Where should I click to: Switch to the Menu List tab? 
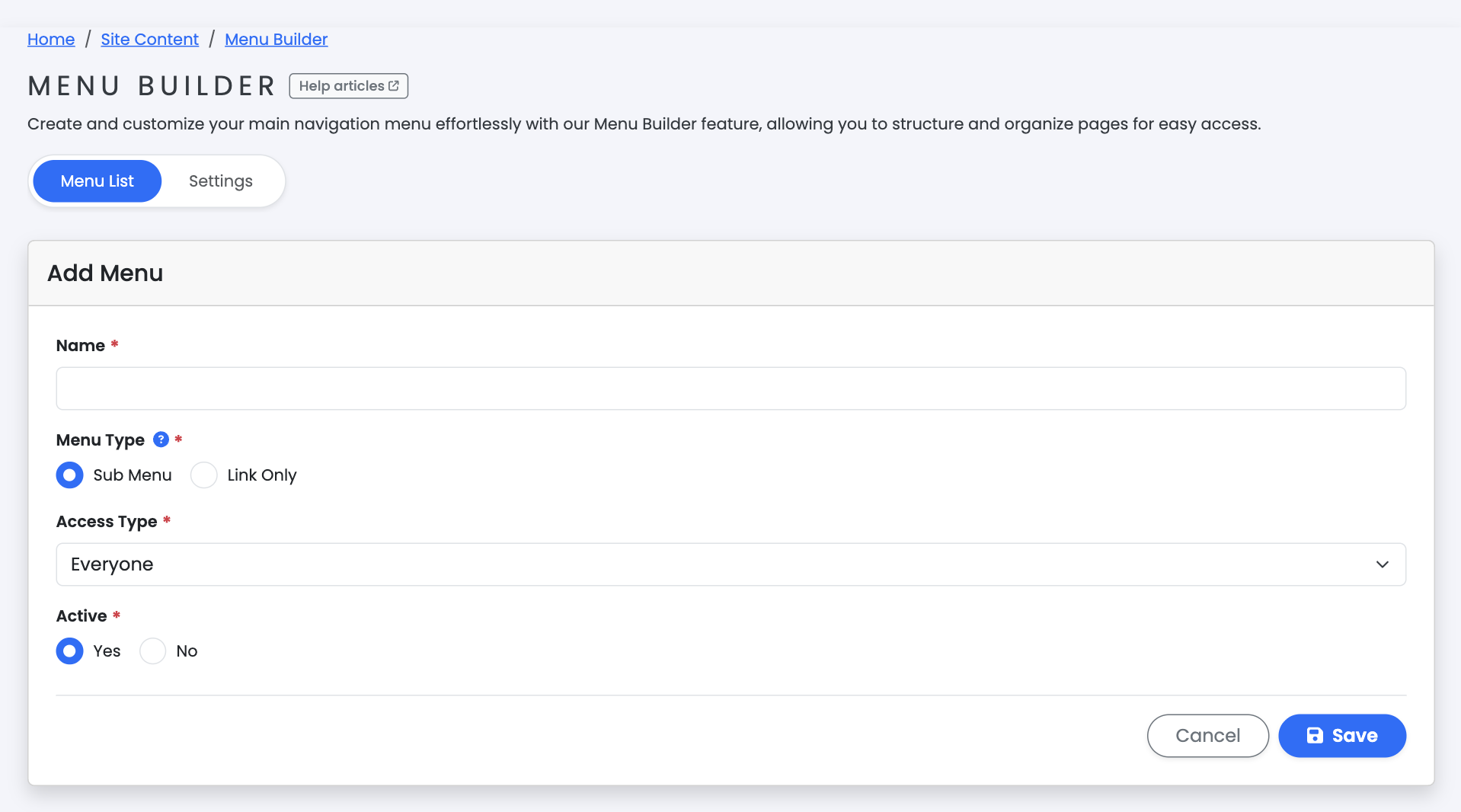(x=98, y=181)
